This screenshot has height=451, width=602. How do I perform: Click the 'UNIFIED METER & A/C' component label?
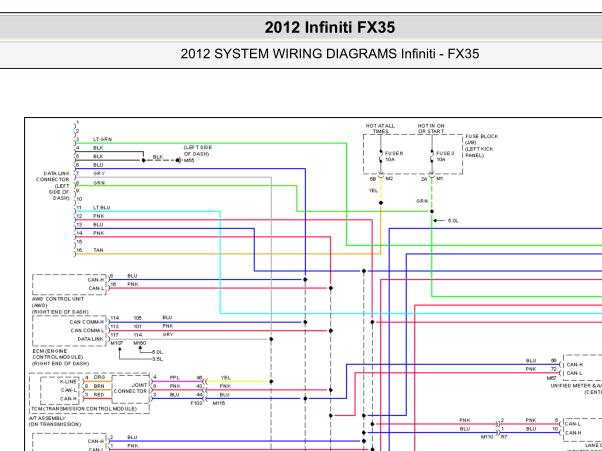576,386
